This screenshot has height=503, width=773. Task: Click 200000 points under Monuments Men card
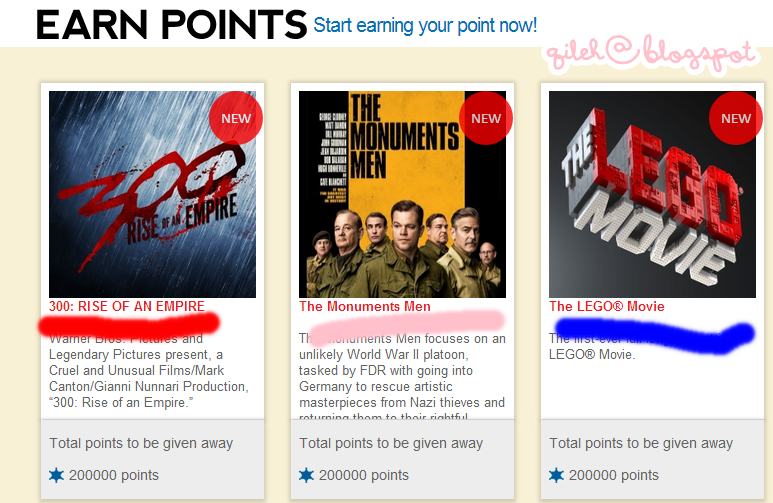(364, 475)
